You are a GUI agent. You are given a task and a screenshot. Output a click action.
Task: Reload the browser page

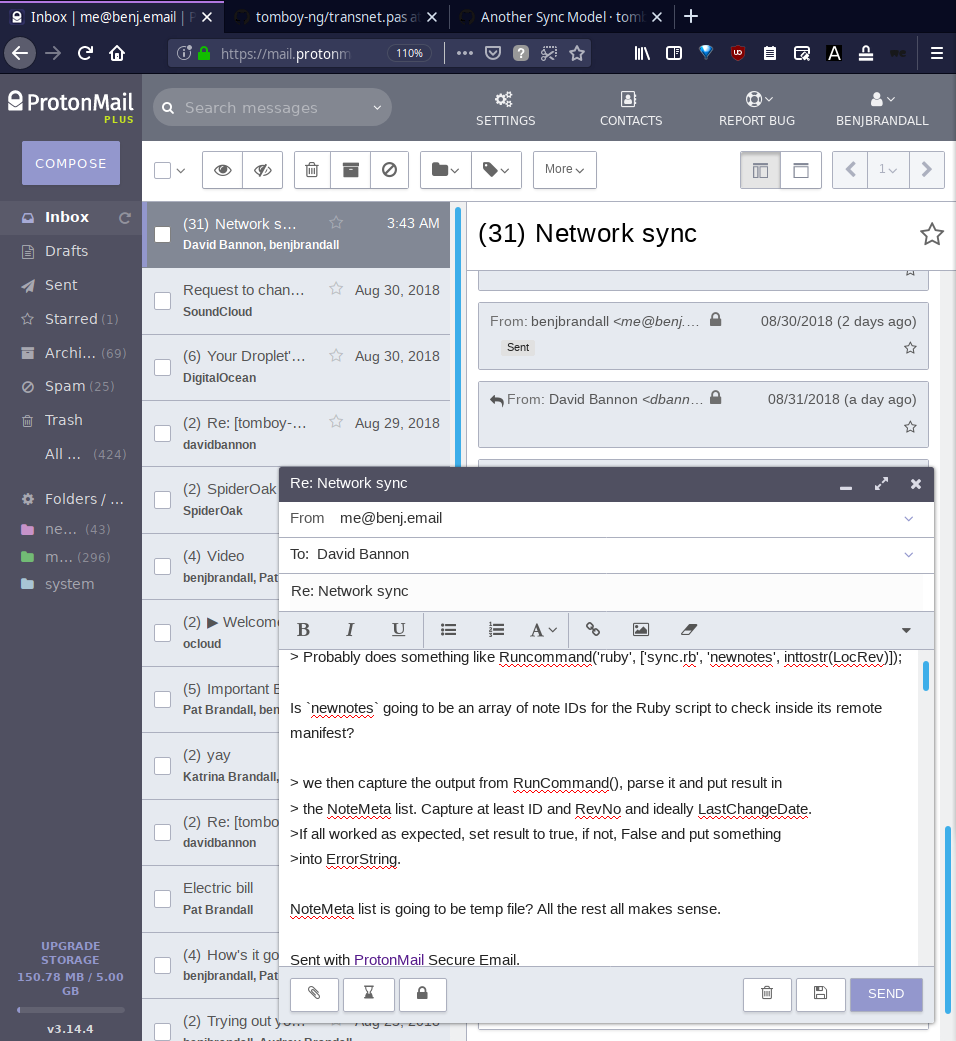85,53
